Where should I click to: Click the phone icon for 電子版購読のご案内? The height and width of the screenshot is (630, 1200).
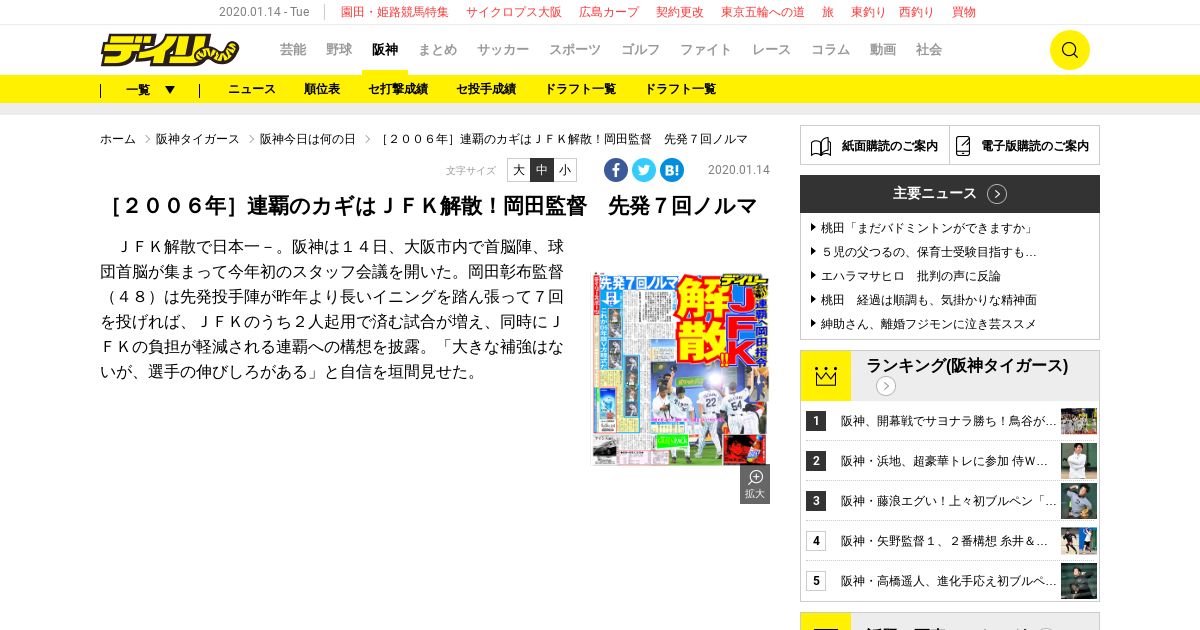pos(963,146)
